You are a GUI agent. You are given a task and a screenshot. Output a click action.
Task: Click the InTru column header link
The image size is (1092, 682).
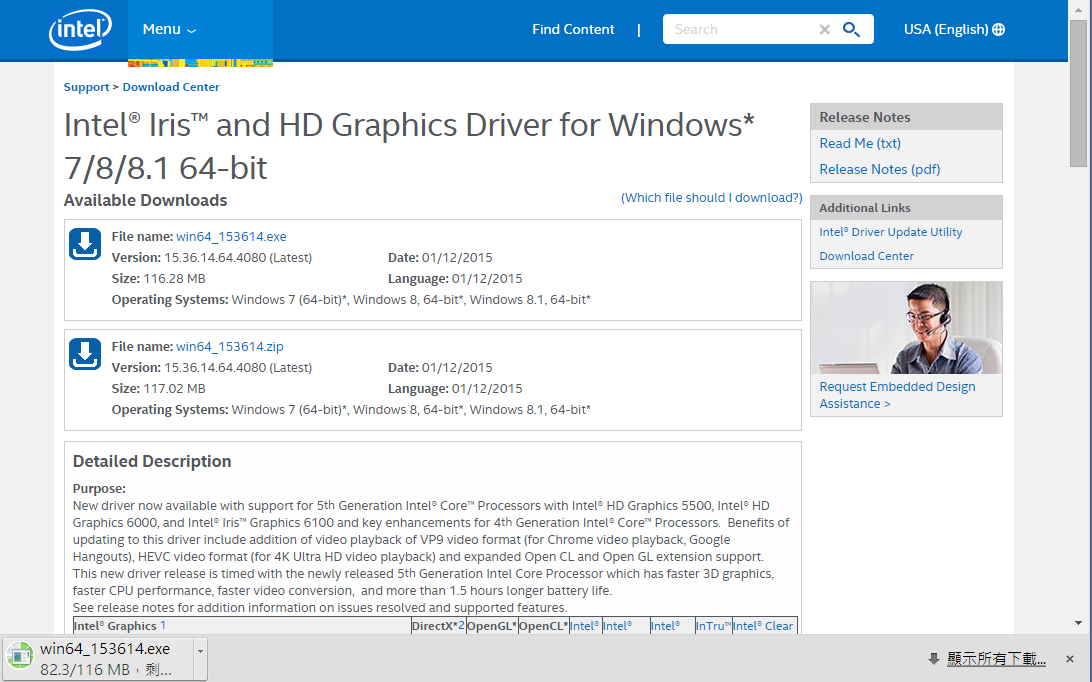coord(713,626)
